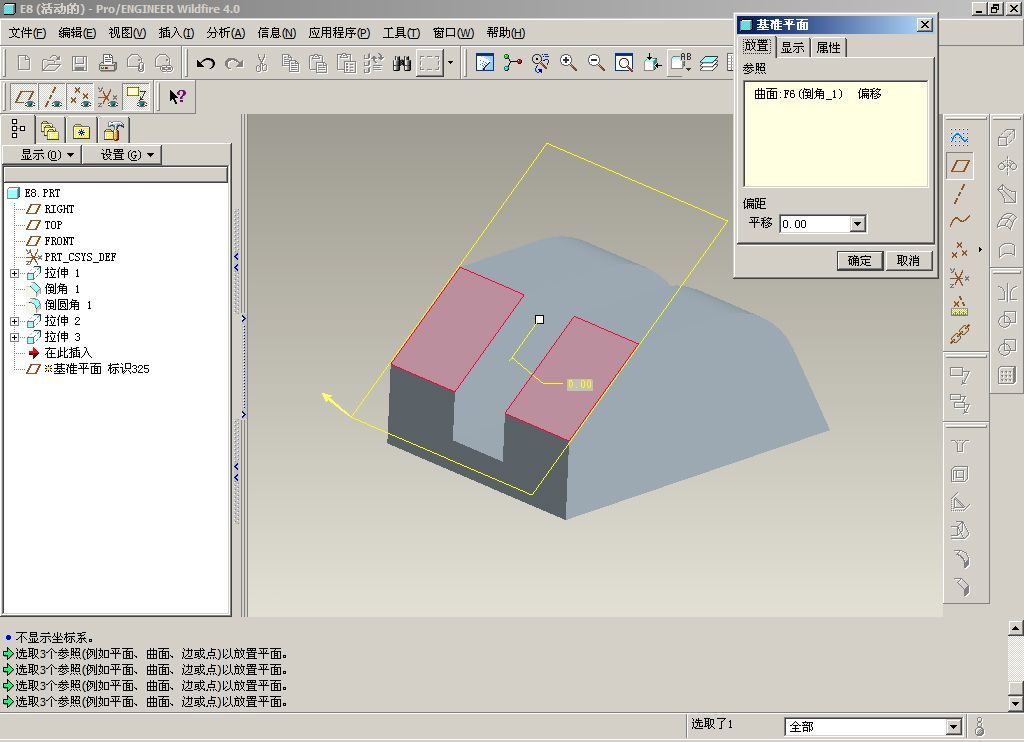The image size is (1024, 742).
Task: Toggle datum points display
Action: (81, 97)
